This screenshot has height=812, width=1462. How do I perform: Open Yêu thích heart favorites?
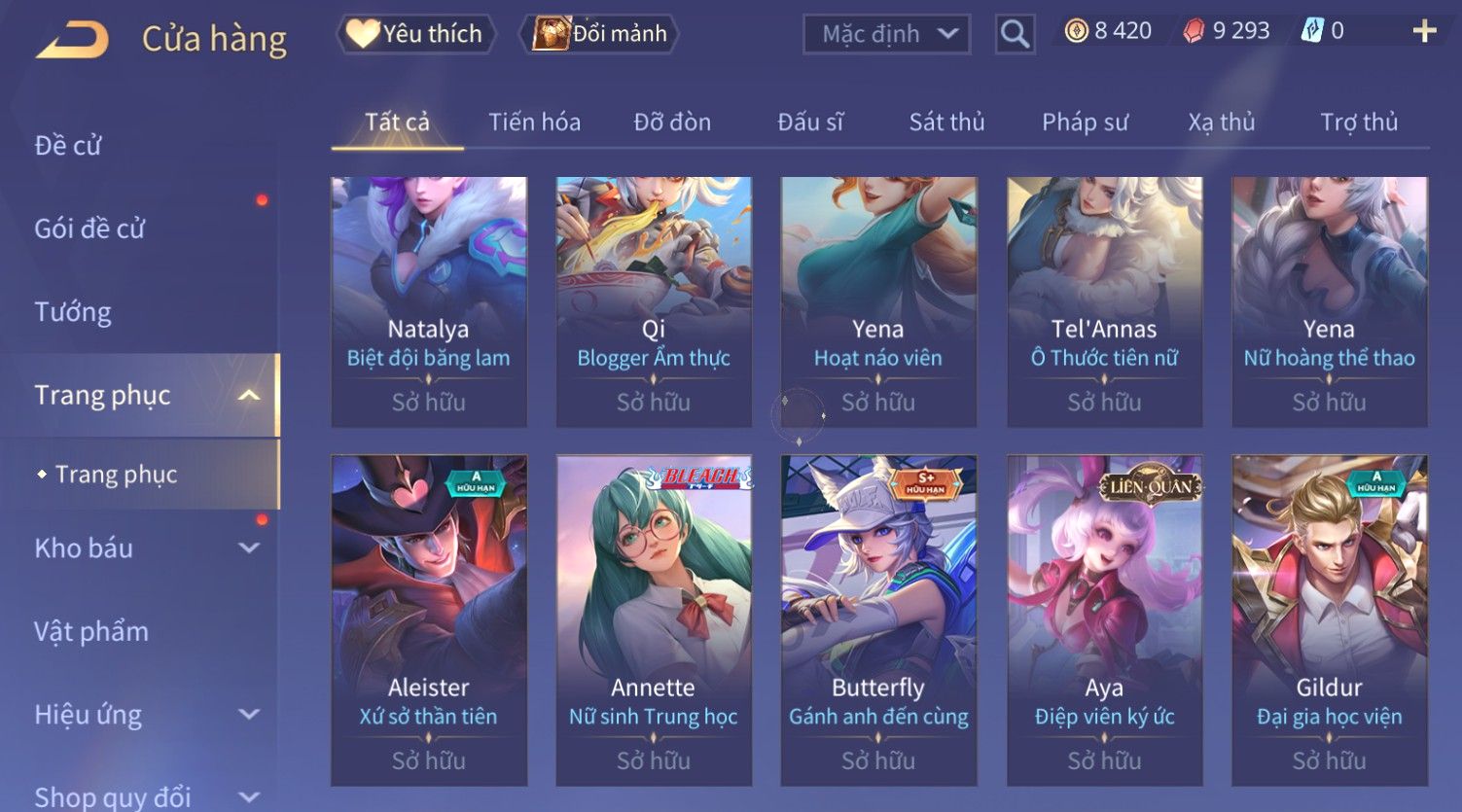click(415, 34)
